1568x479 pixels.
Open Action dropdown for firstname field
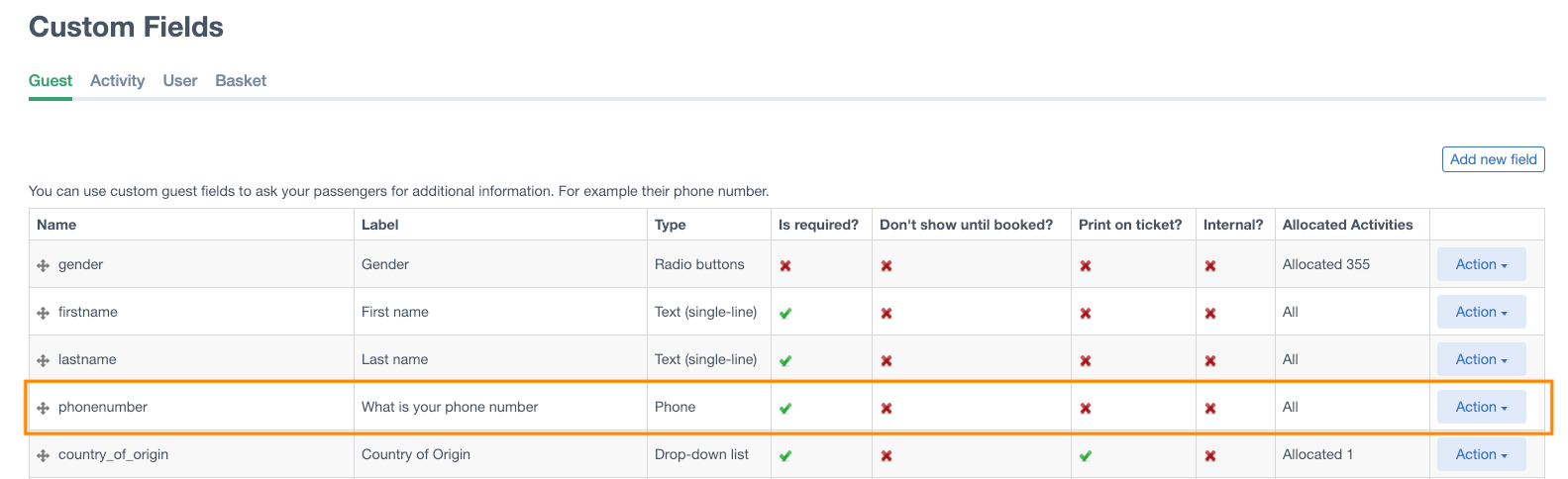click(1482, 312)
